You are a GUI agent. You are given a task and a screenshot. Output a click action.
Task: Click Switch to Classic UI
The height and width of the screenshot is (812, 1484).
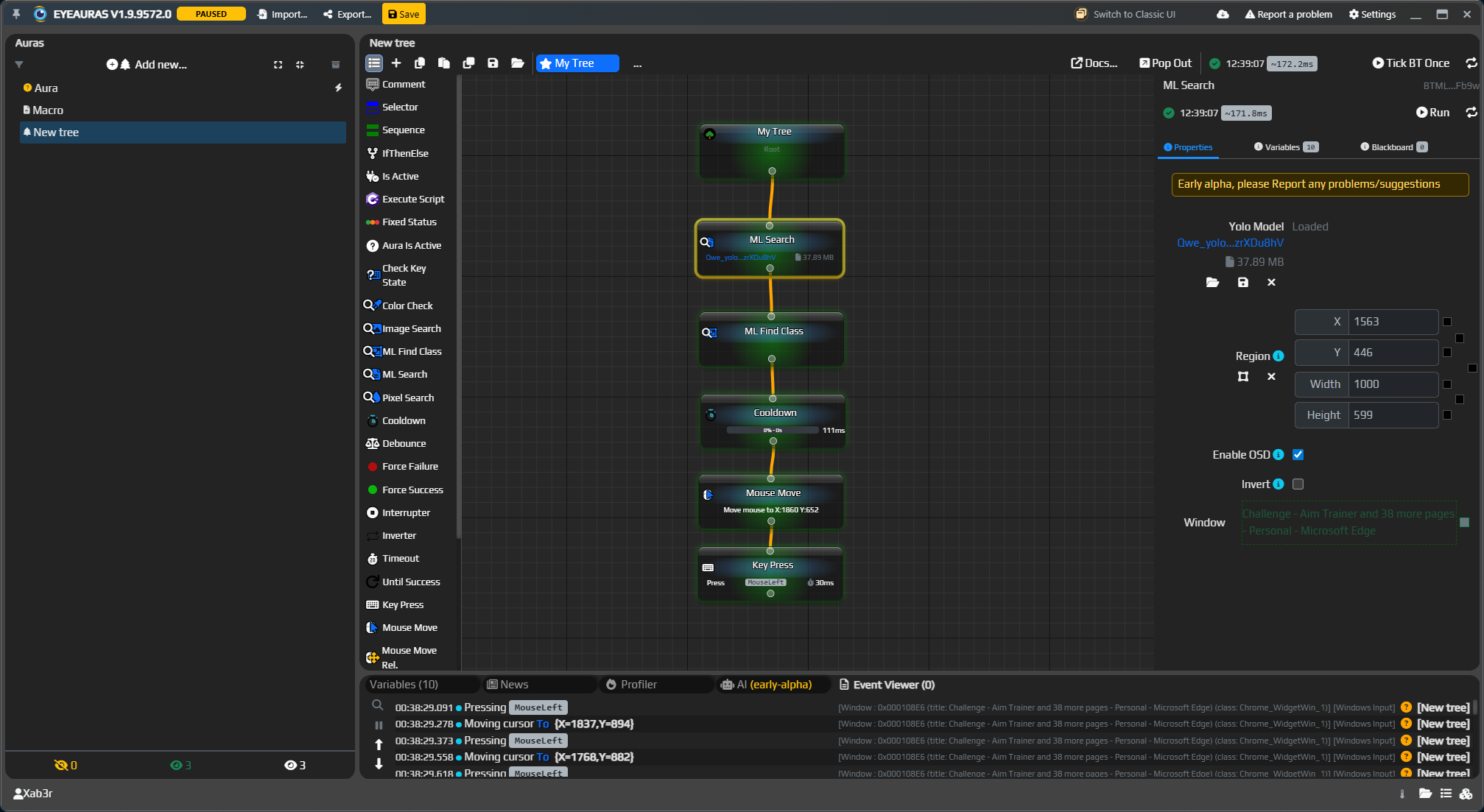[1125, 14]
